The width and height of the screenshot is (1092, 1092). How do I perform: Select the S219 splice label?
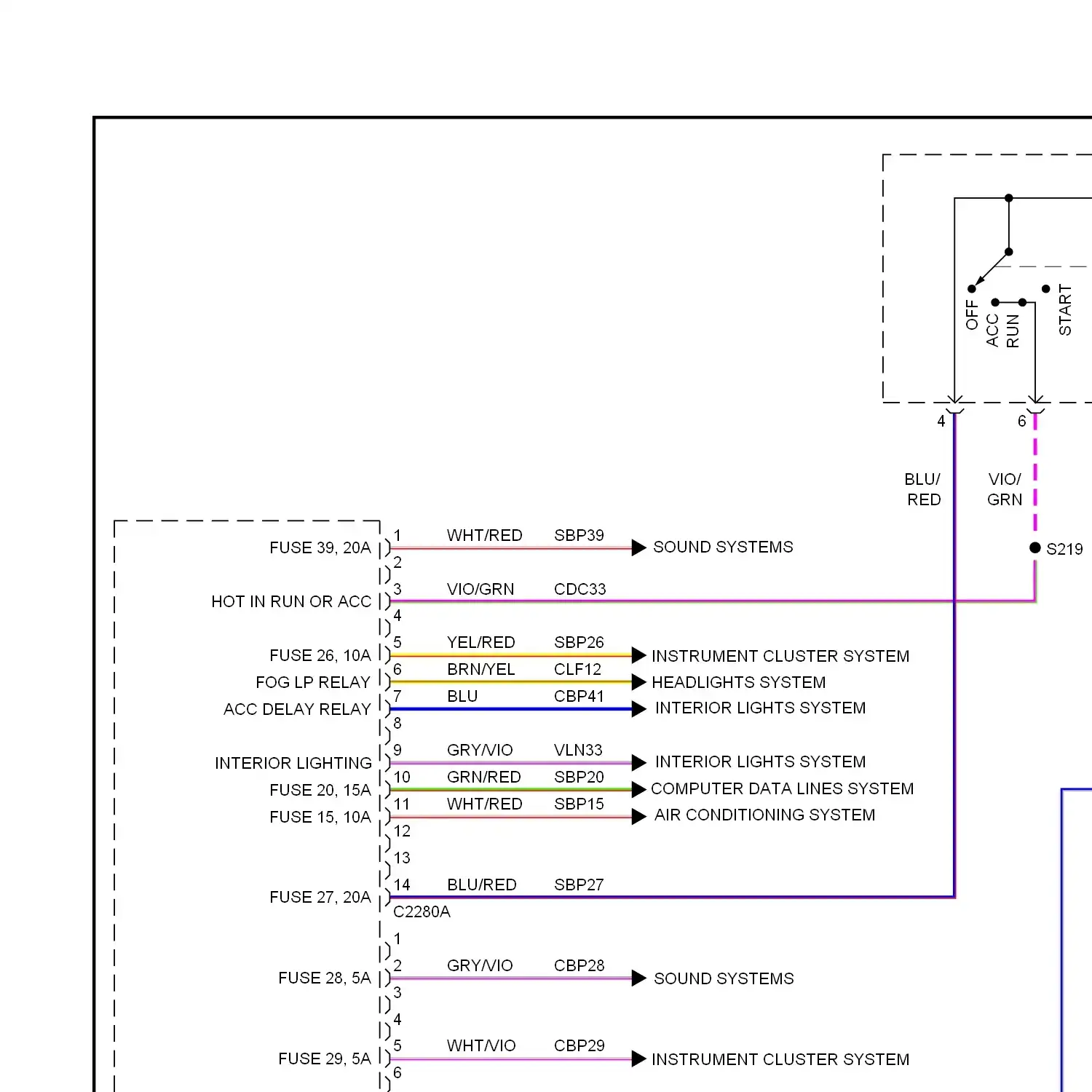tap(1064, 549)
